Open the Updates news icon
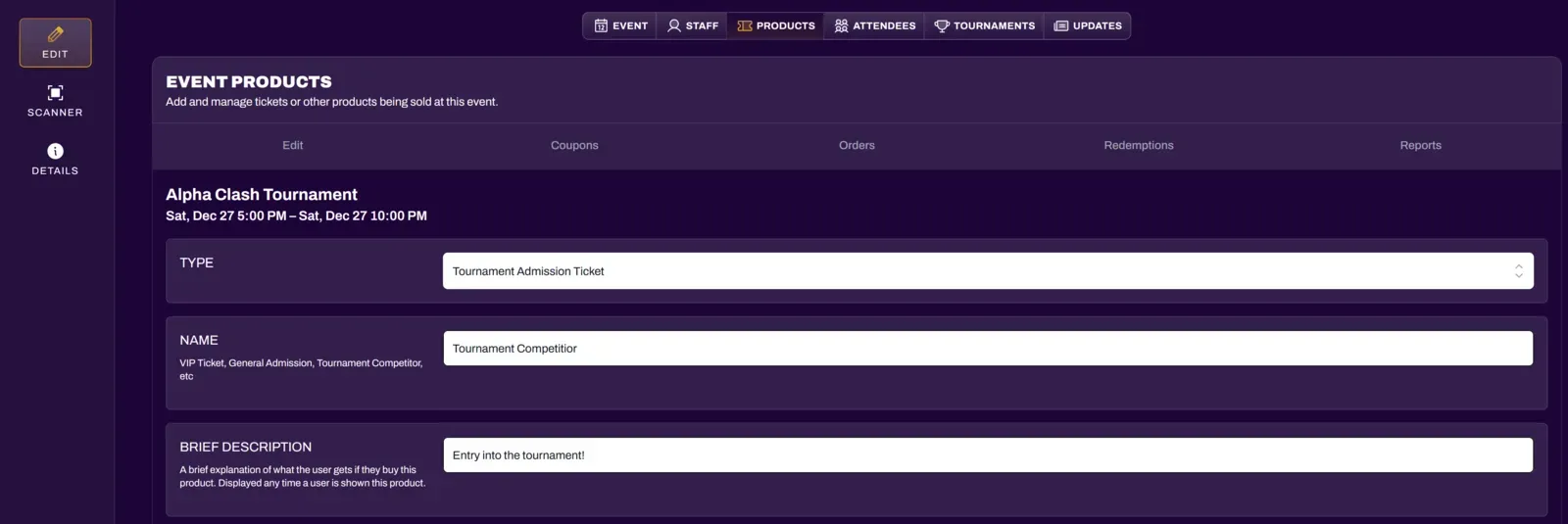The image size is (1568, 524). [1061, 25]
